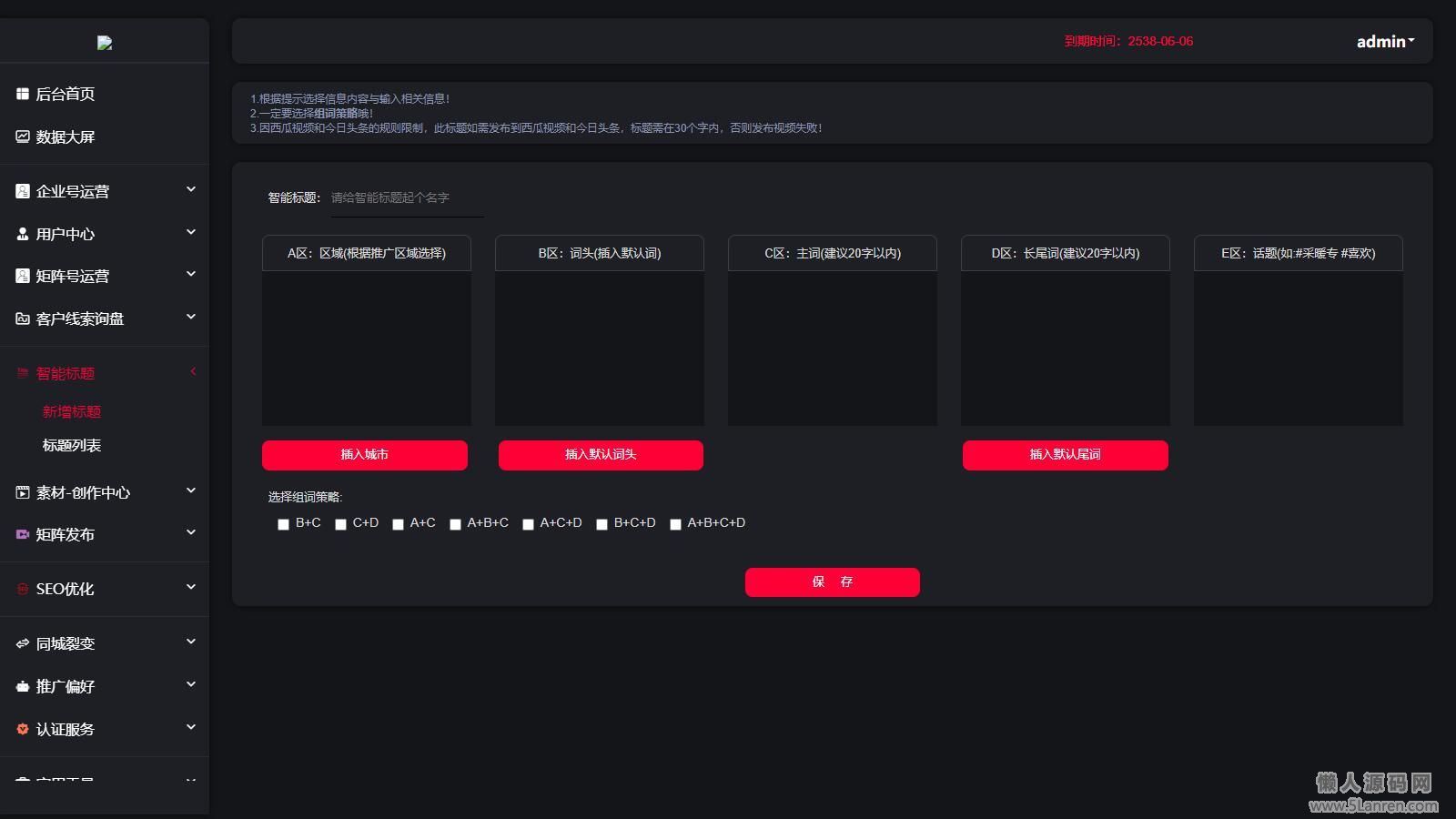1456x819 pixels.
Task: Click the SEO优化 red circle icon
Action: (x=23, y=589)
